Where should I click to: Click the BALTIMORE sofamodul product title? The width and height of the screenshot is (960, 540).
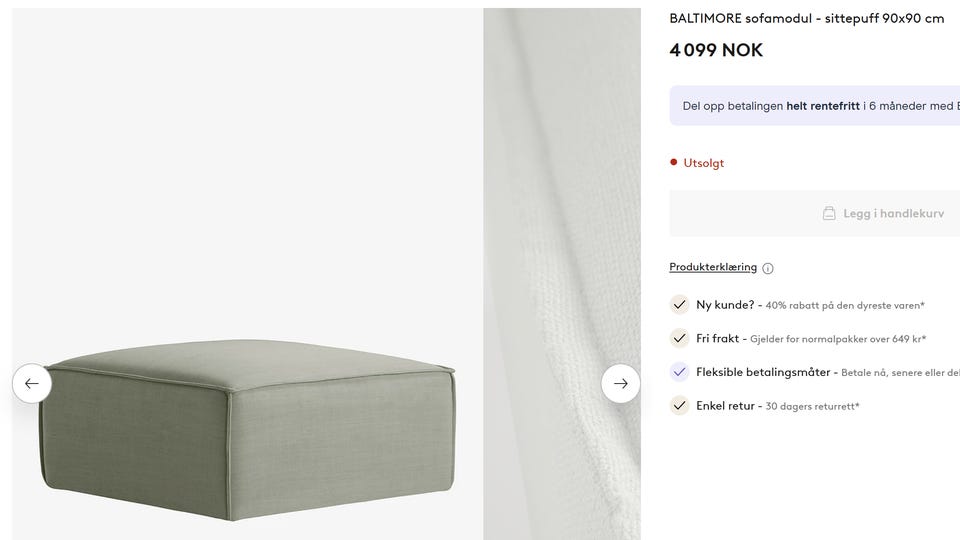tap(807, 18)
